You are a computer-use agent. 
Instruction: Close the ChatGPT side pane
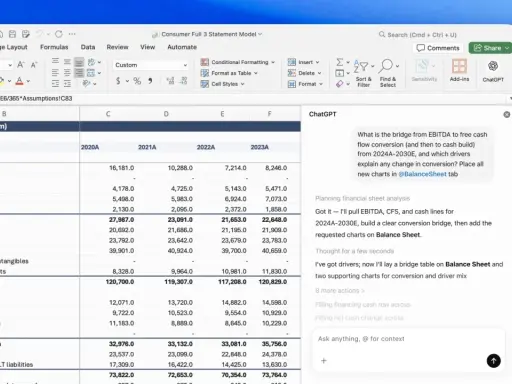(x=507, y=114)
